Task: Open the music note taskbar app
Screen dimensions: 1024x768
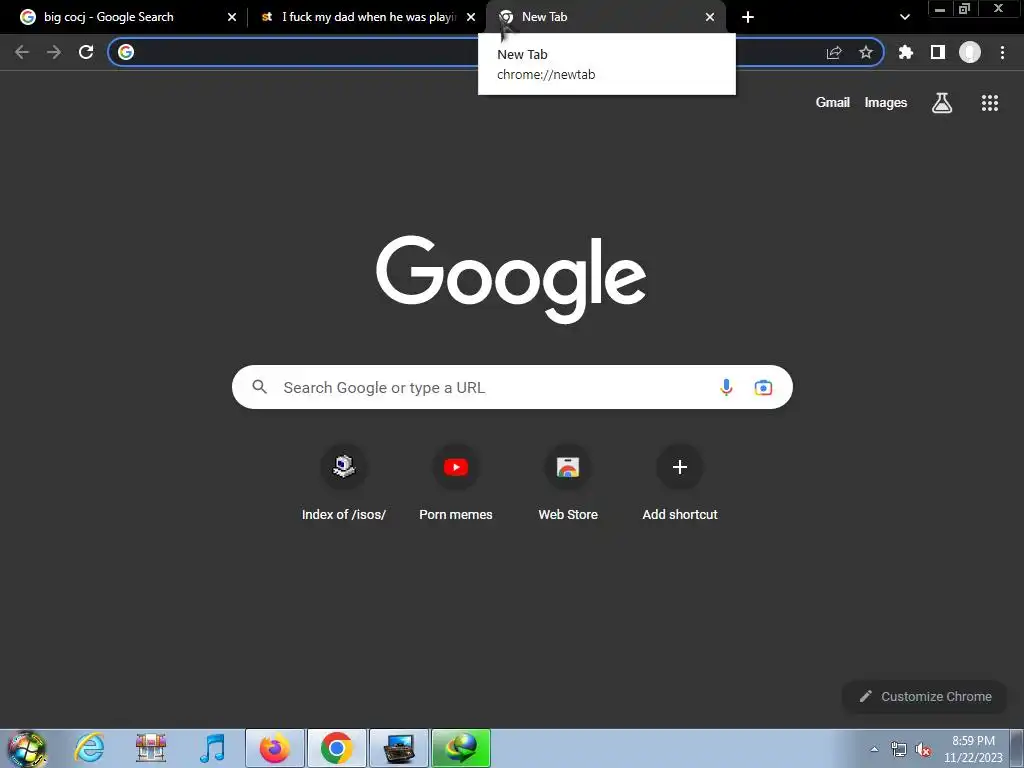Action: pyautogui.click(x=212, y=748)
